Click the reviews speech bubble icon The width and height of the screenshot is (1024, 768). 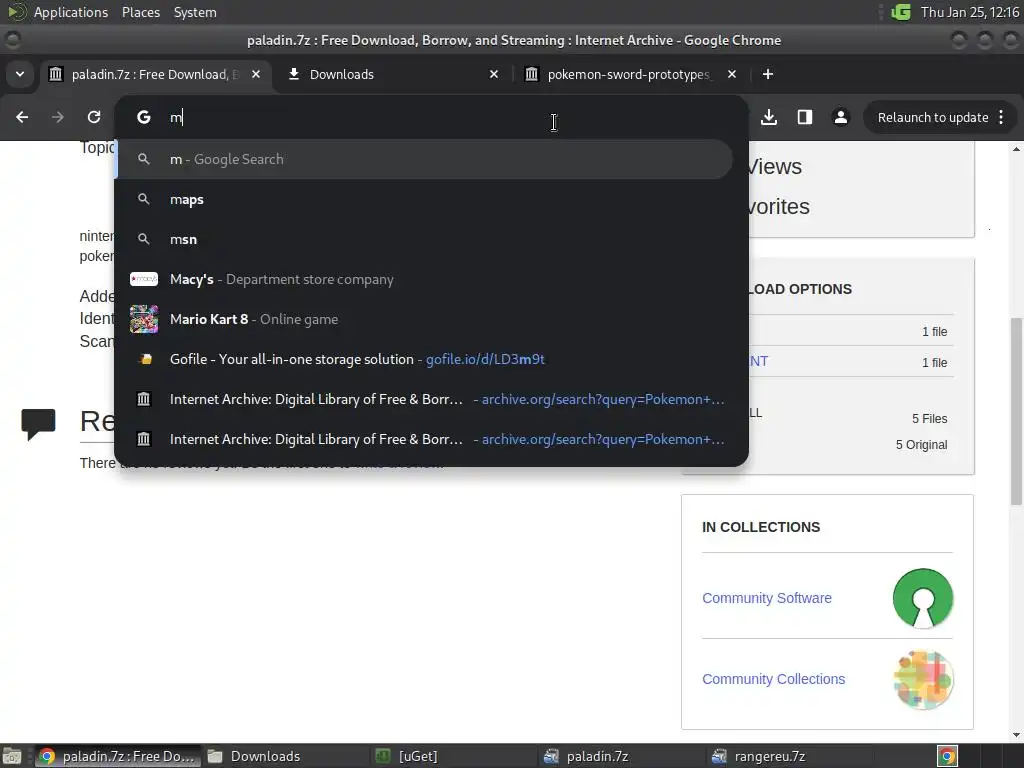click(38, 424)
